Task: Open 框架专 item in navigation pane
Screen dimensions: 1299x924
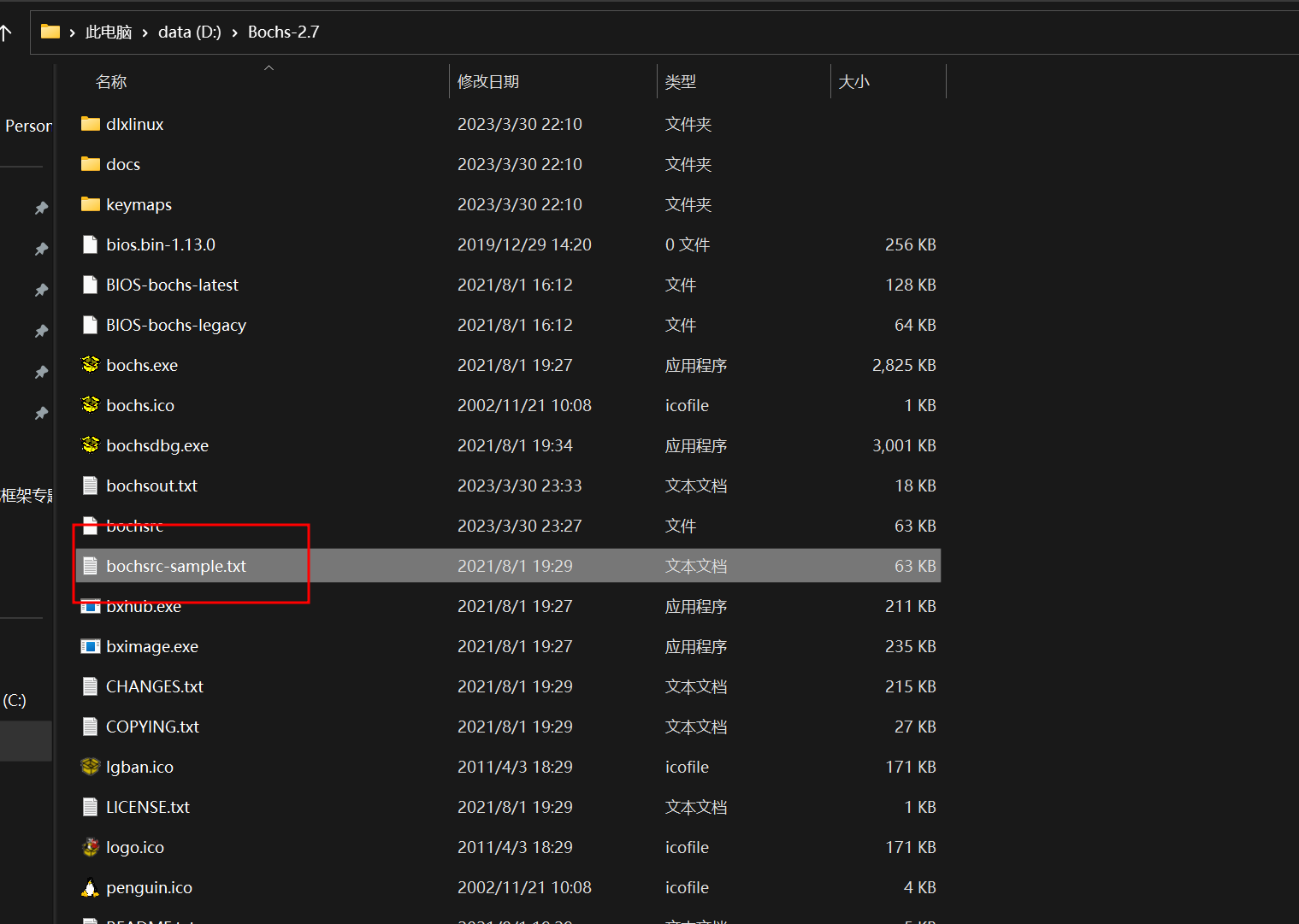Action: 27,495
